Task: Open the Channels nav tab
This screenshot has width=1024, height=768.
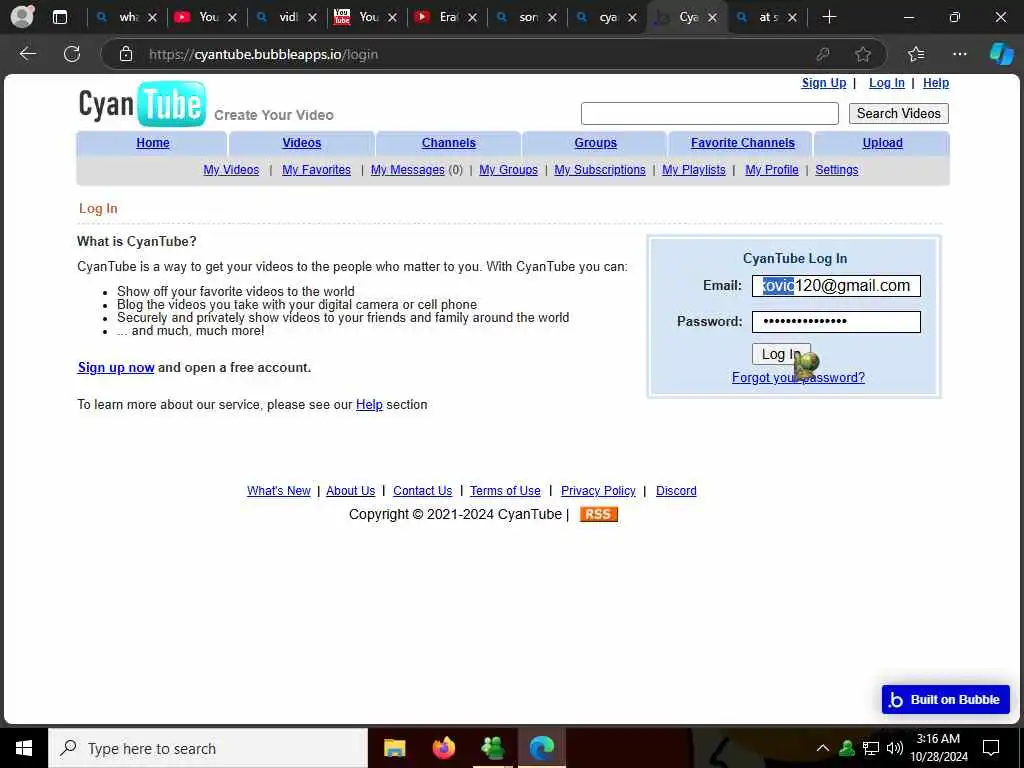Action: point(449,143)
